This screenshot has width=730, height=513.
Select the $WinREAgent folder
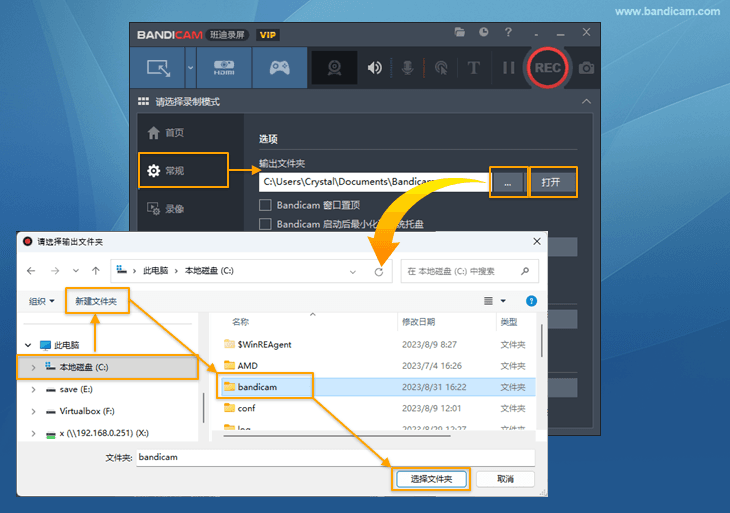[264, 344]
